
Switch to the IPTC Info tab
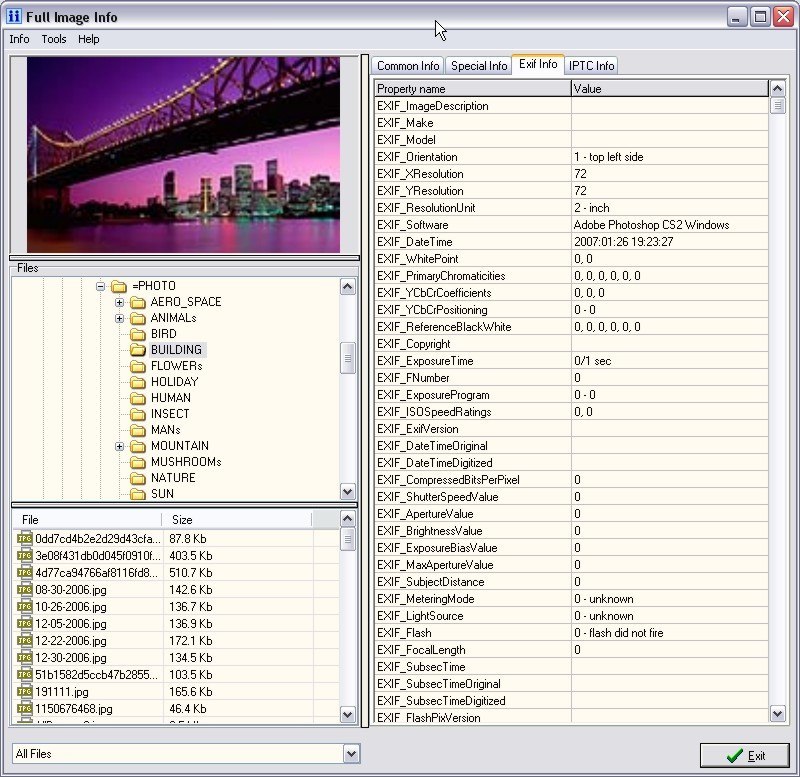pyautogui.click(x=592, y=66)
